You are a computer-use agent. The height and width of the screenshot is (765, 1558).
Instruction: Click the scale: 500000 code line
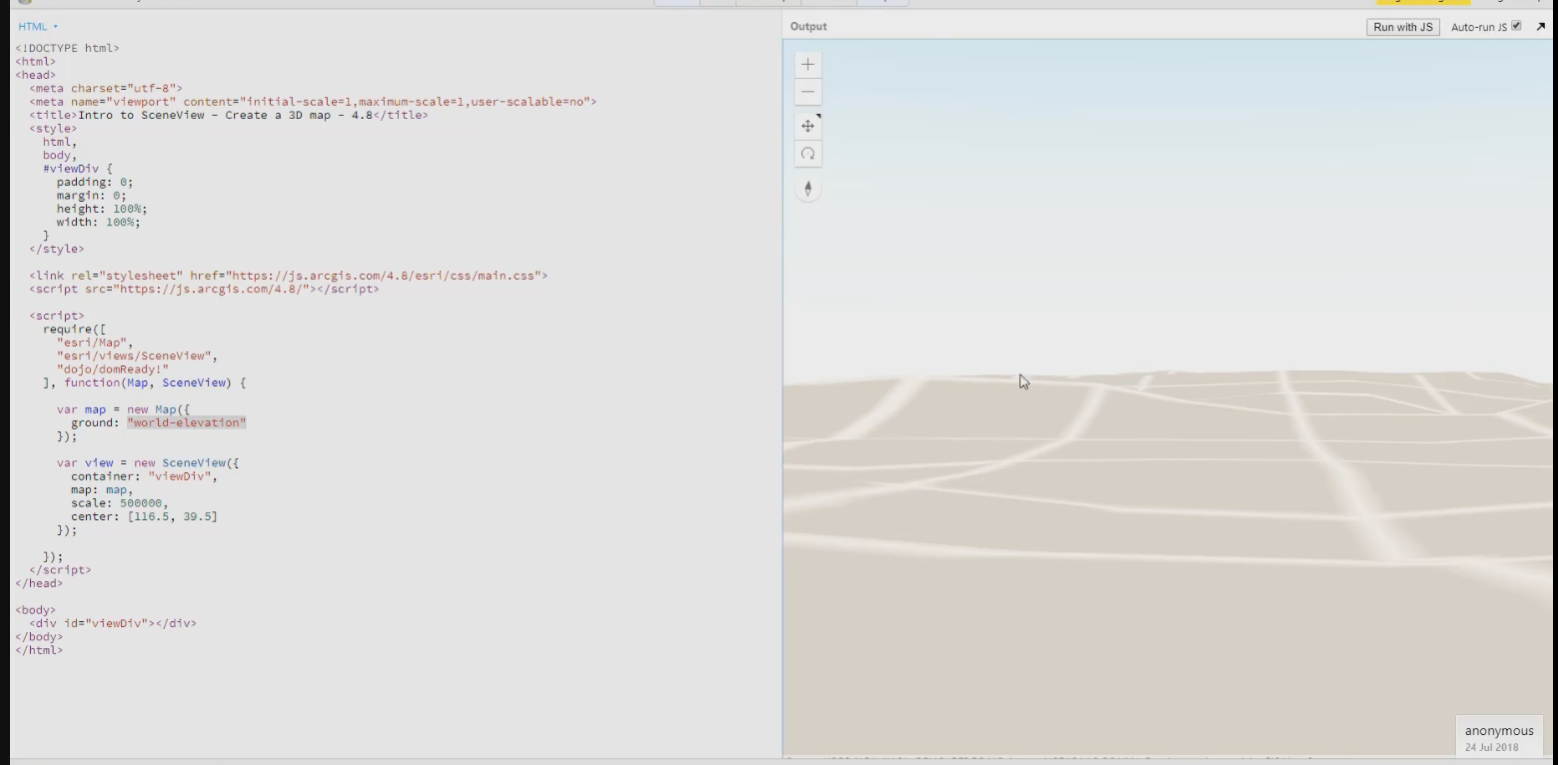pyautogui.click(x=120, y=503)
